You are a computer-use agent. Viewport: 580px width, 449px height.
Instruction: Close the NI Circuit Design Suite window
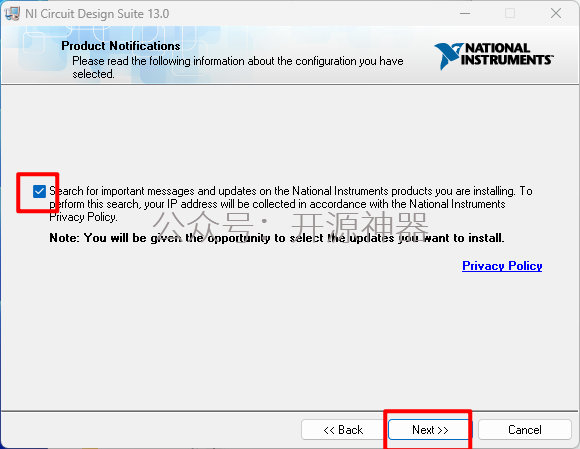[x=556, y=13]
